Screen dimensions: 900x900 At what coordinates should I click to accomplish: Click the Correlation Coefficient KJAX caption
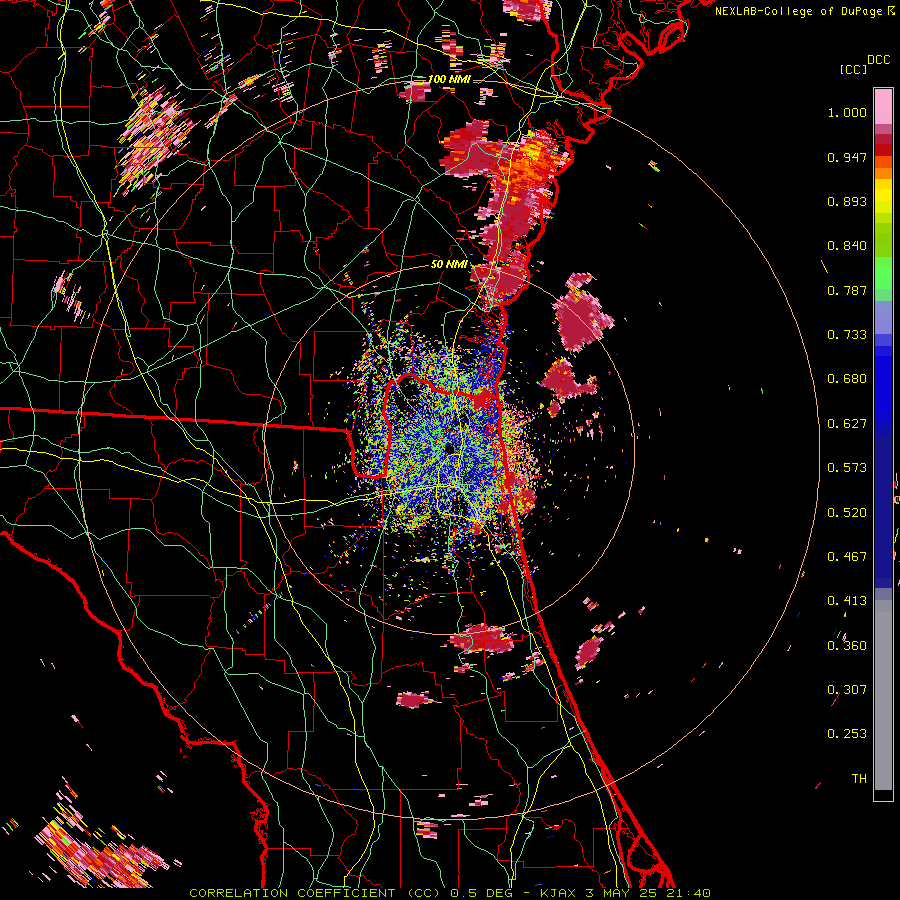(450, 893)
